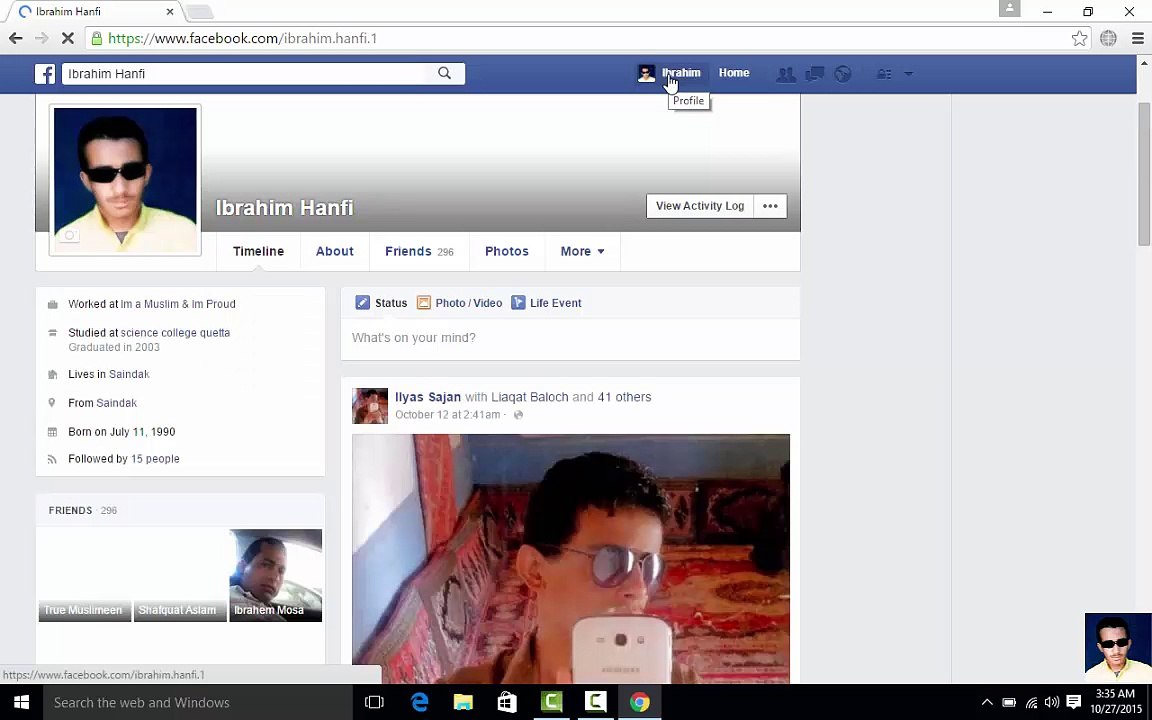This screenshot has width=1152, height=720.
Task: Click the Facebook logo icon
Action: [x=45, y=73]
